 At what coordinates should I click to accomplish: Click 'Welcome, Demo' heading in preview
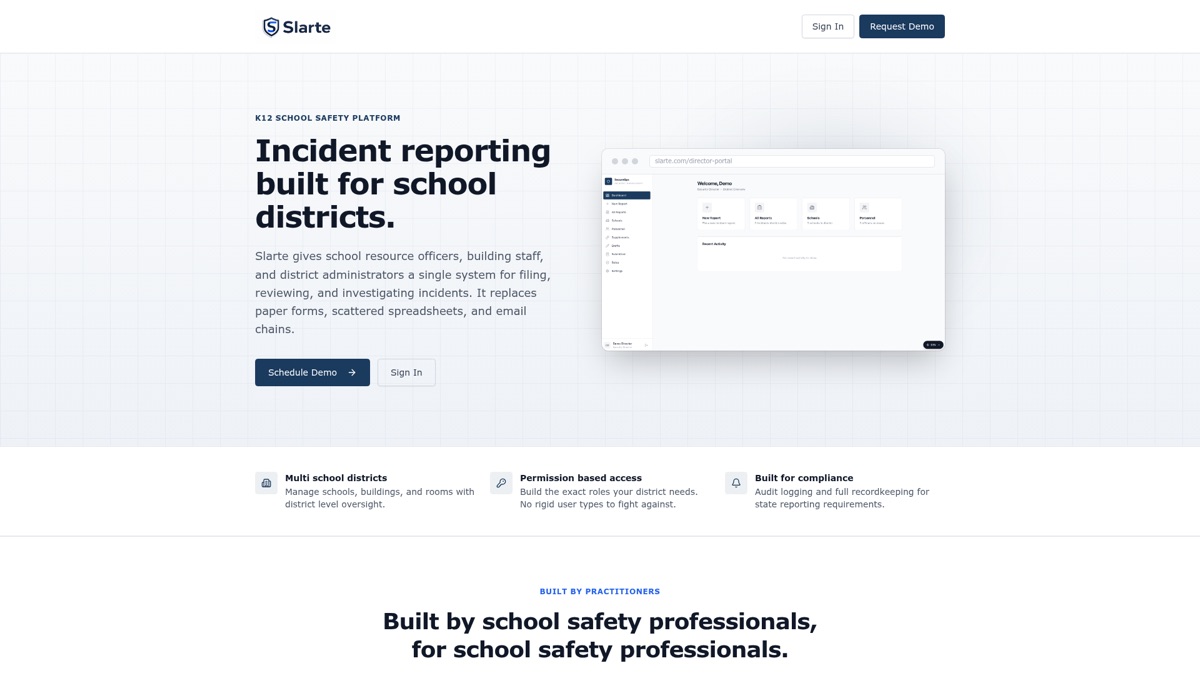tap(715, 183)
